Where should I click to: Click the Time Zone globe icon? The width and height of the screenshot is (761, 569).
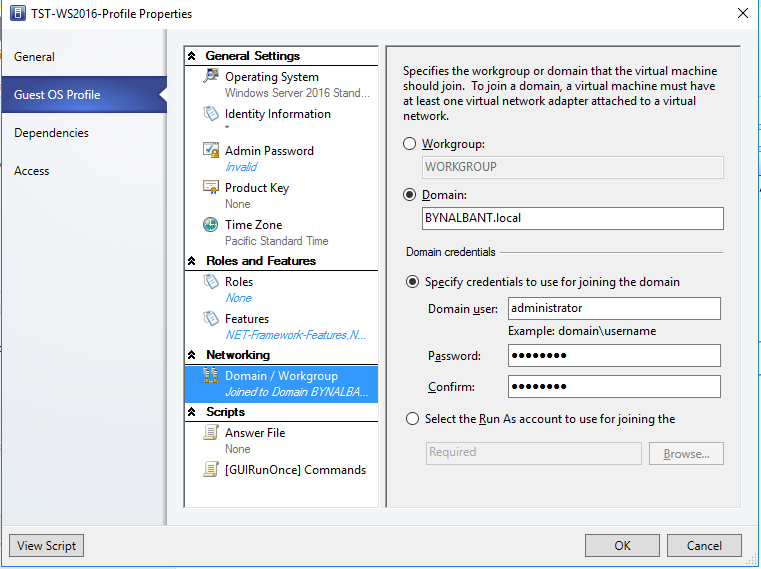click(211, 224)
